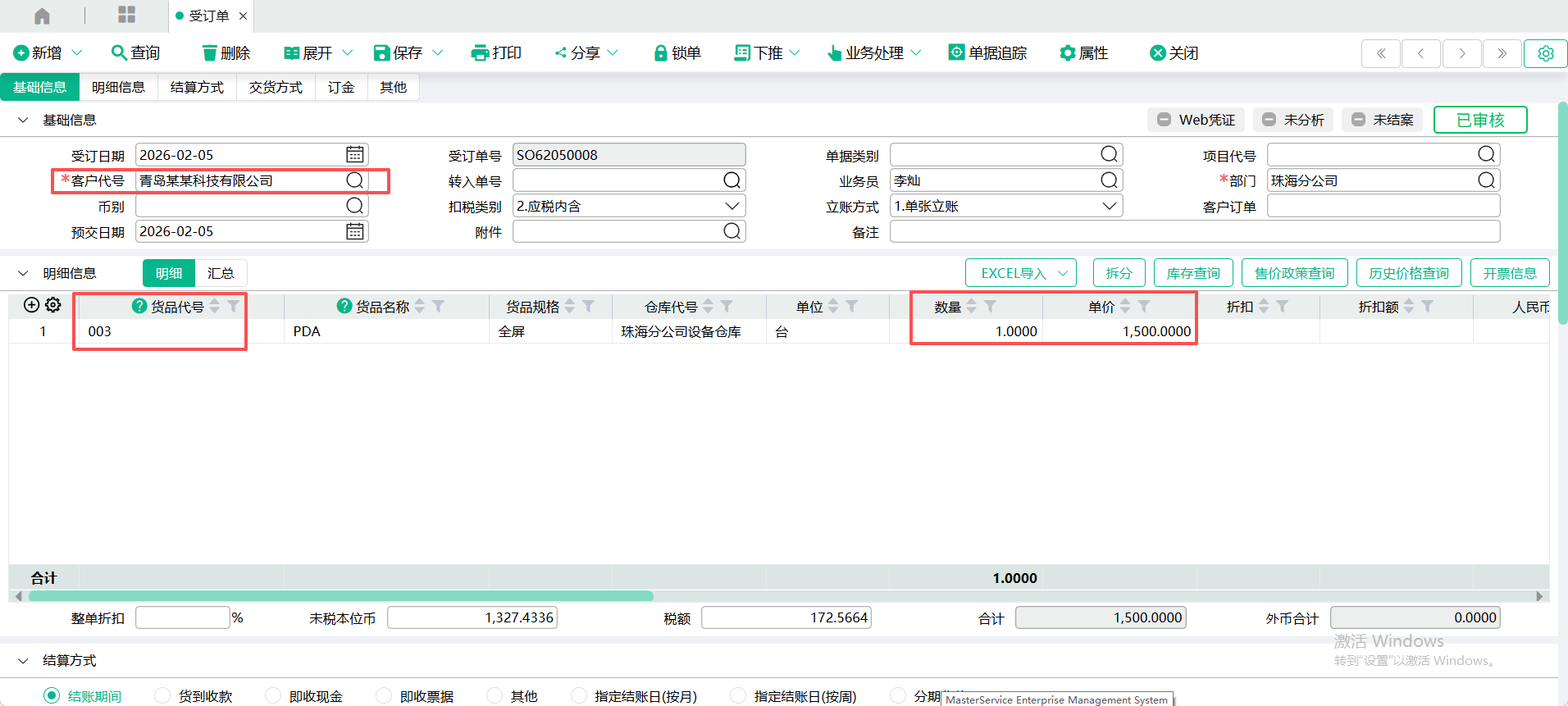
Task: Switch to 汇总 view tab
Action: [221, 273]
